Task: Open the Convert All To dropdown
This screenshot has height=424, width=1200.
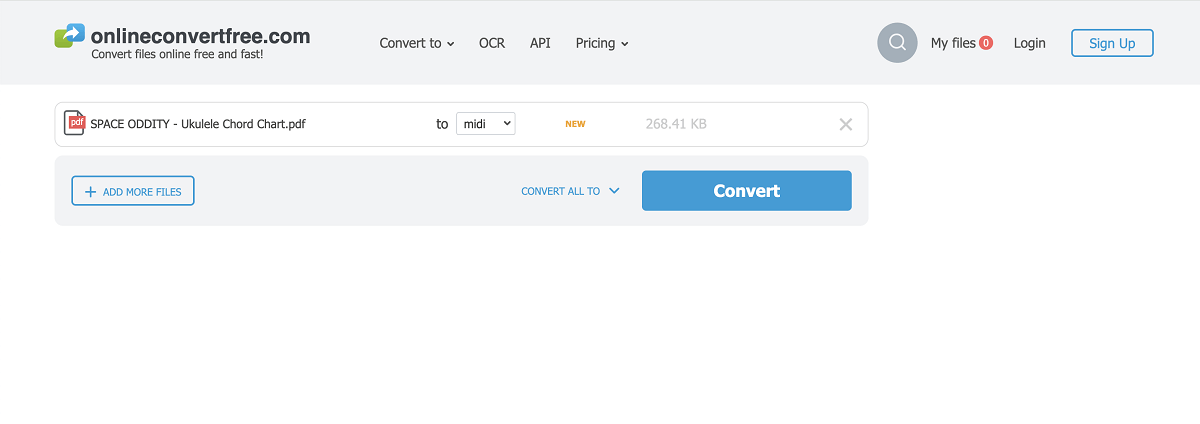Action: (x=570, y=191)
